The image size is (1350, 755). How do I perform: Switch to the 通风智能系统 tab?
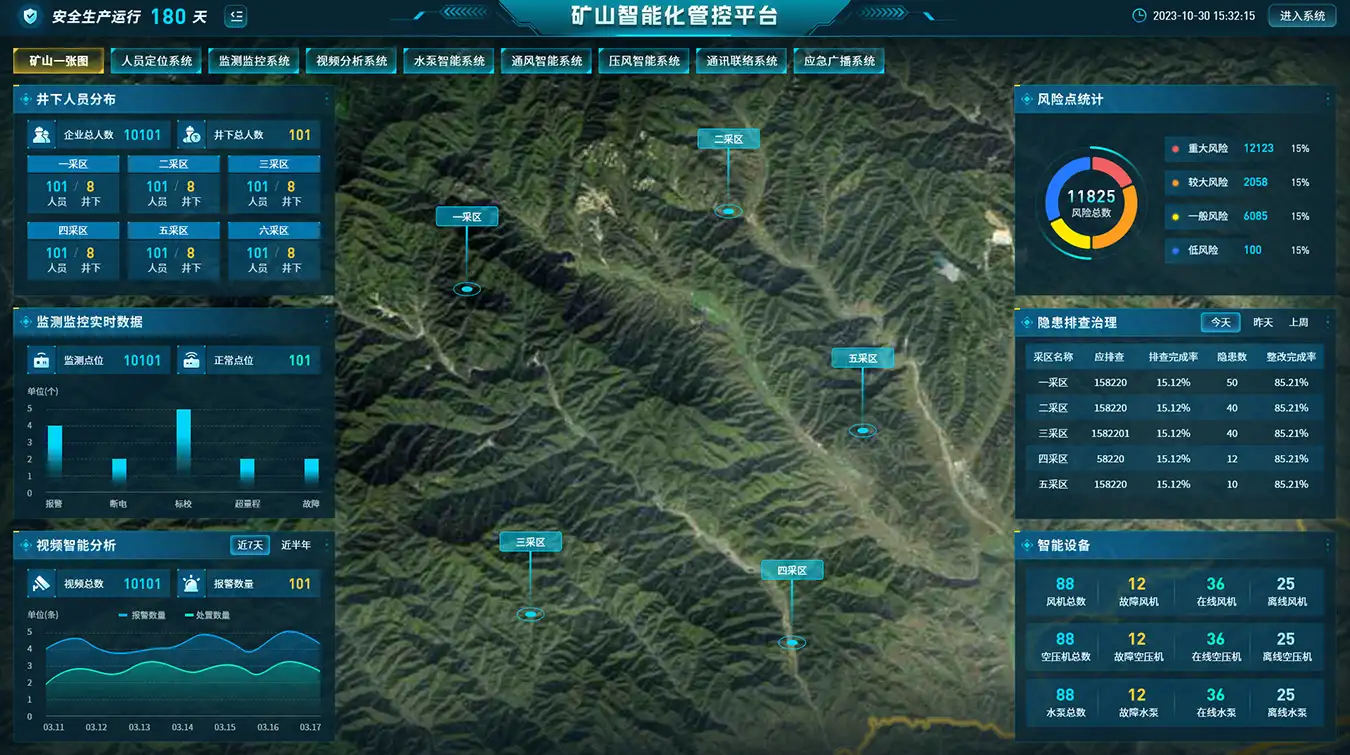pyautogui.click(x=547, y=61)
